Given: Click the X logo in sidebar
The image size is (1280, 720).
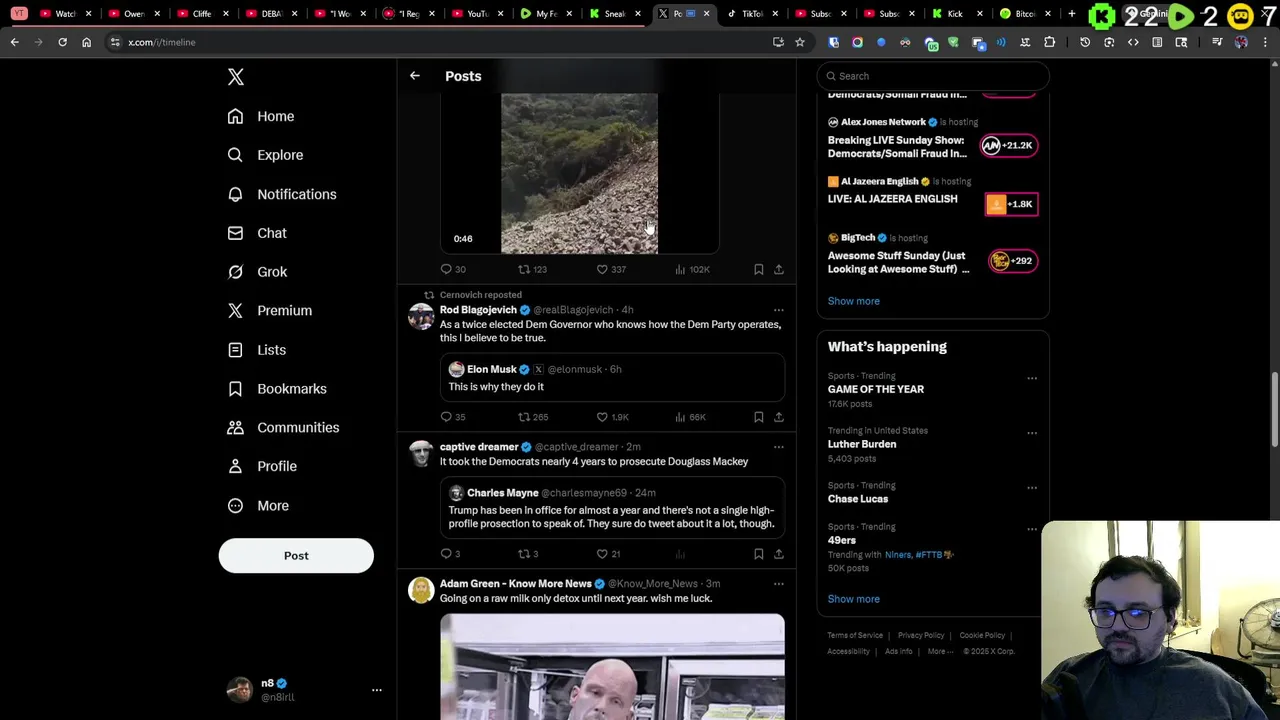Looking at the screenshot, I should [x=235, y=77].
